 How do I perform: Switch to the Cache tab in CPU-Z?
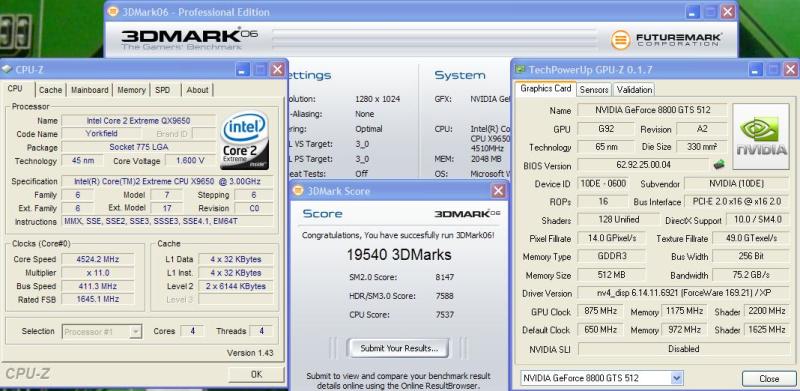click(51, 90)
